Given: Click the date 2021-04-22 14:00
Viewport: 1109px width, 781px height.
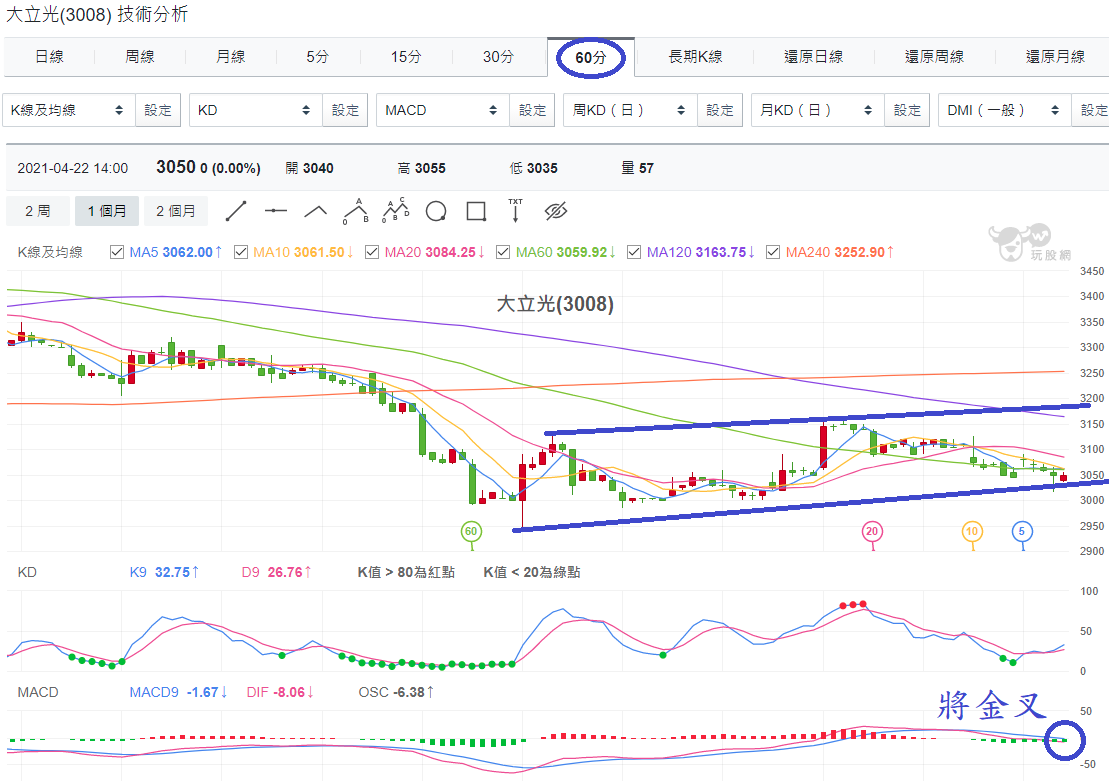Looking at the screenshot, I should click(x=73, y=168).
